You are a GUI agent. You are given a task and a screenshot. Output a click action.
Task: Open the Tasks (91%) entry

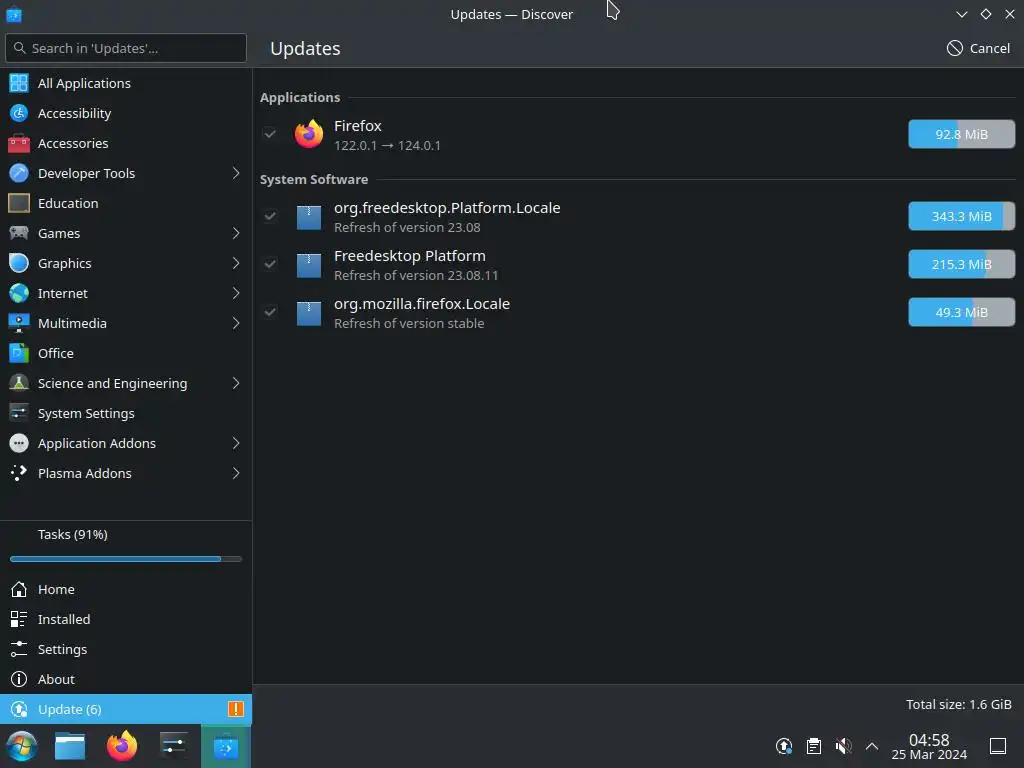click(126, 534)
